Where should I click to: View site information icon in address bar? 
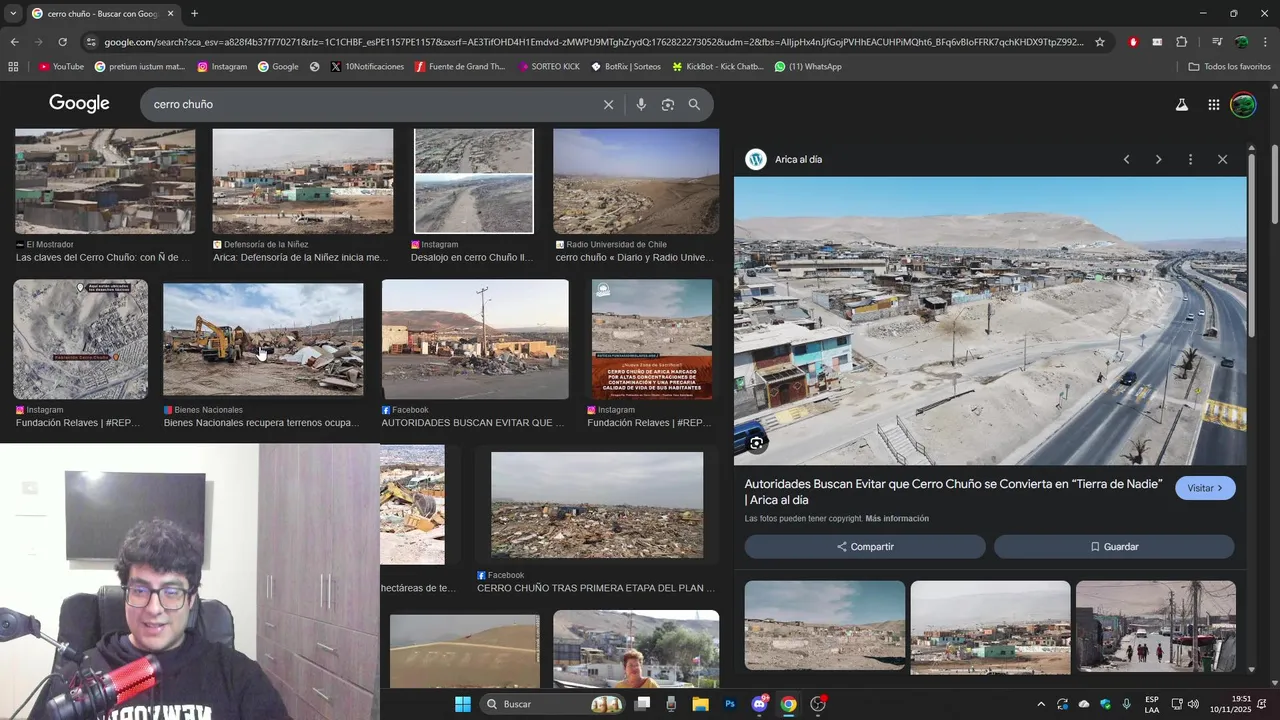pyautogui.click(x=91, y=42)
